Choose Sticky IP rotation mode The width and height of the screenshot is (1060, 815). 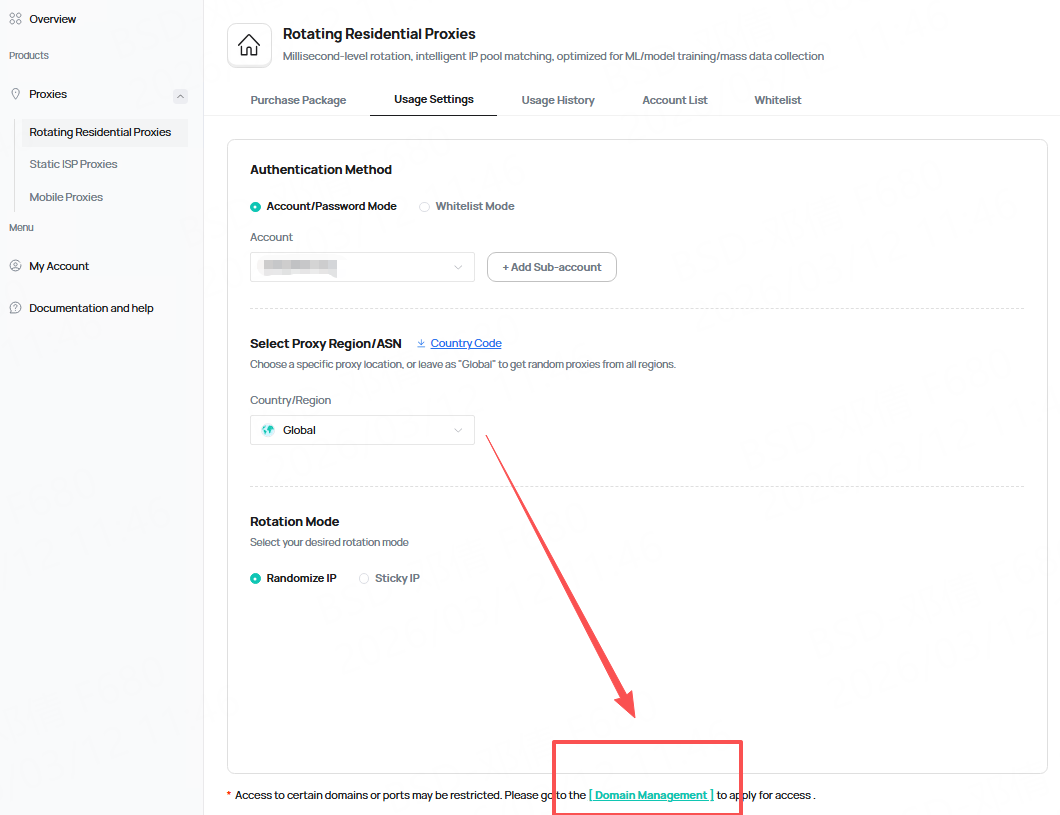point(364,579)
